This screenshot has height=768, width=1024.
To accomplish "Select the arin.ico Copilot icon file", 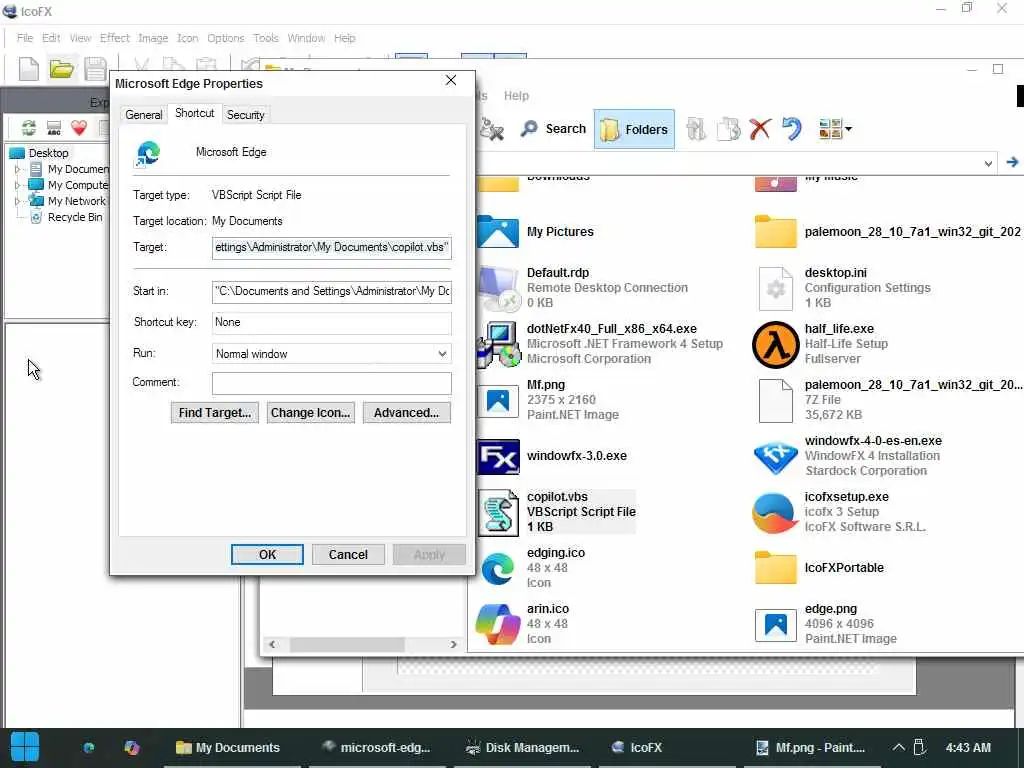I will pyautogui.click(x=498, y=624).
